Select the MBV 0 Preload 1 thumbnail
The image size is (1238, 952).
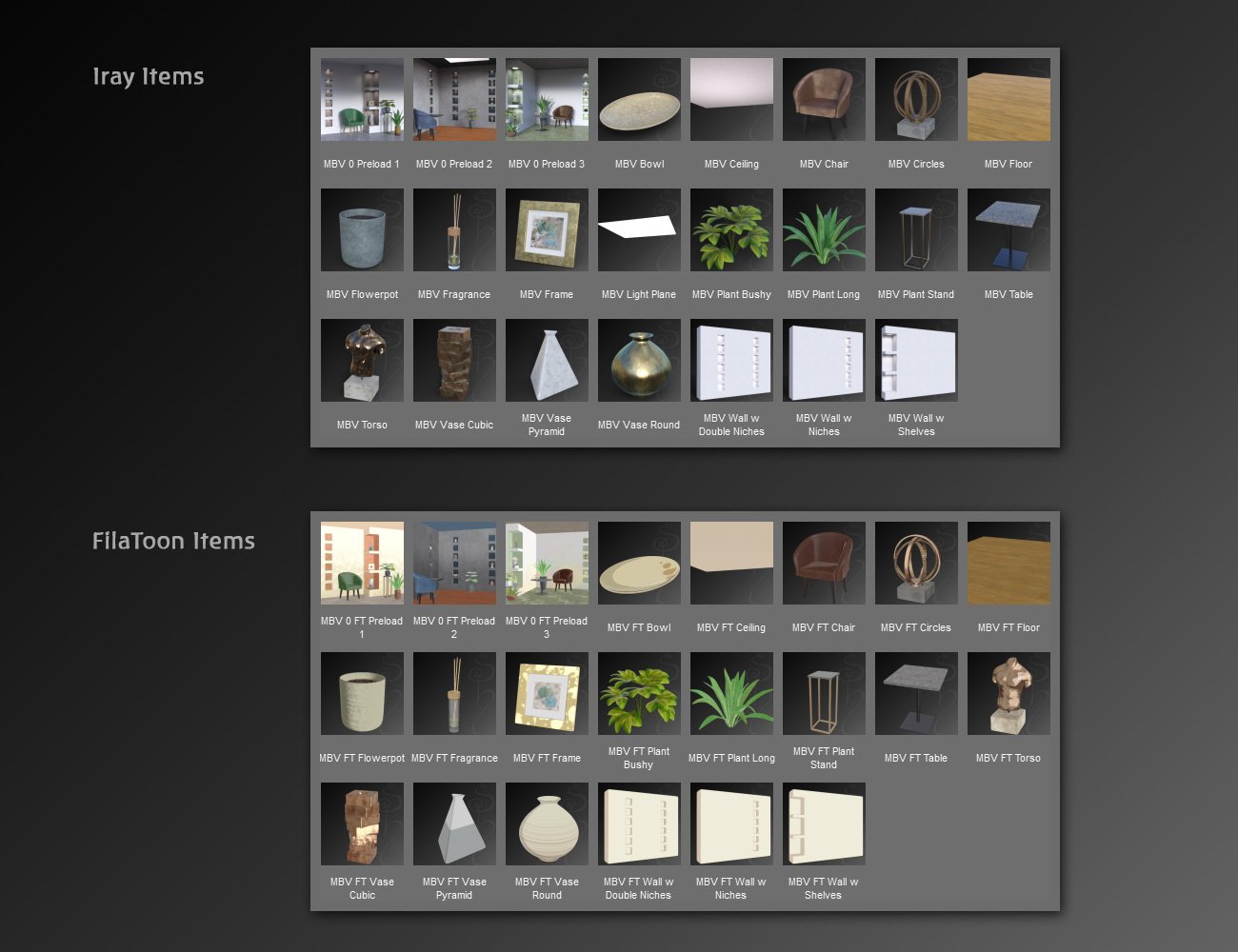pyautogui.click(x=362, y=99)
